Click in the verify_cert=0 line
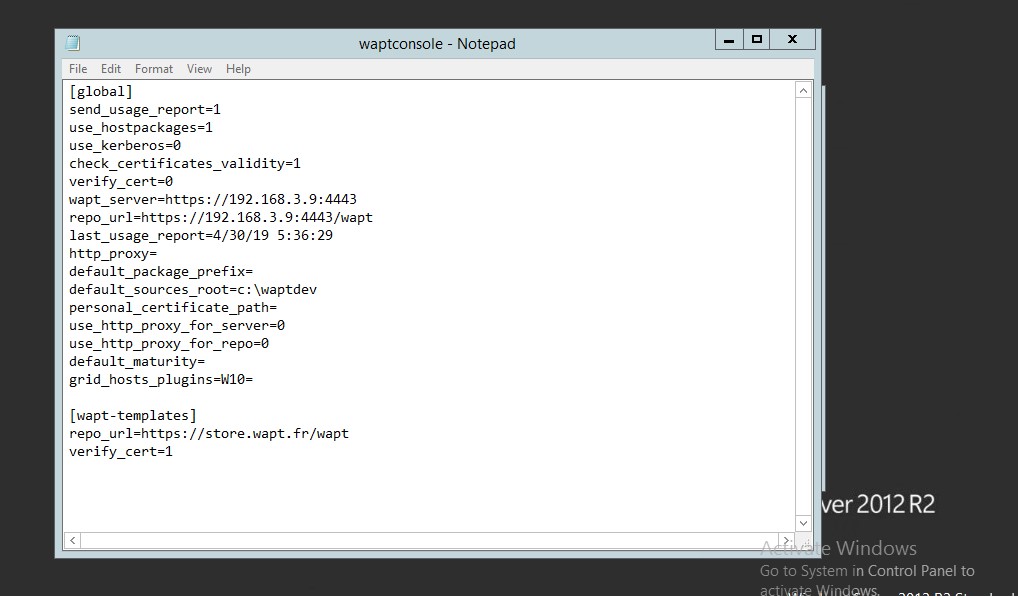The image size is (1018, 596). coord(121,181)
